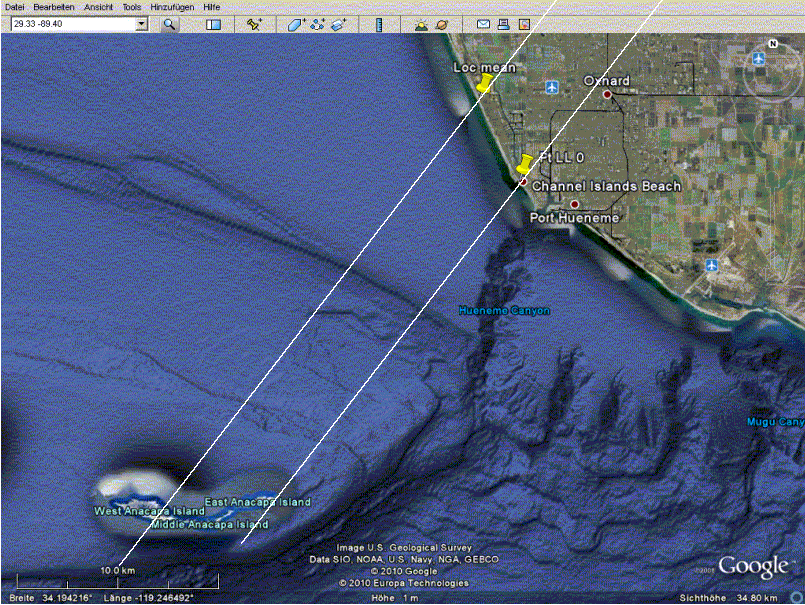Open the Ansicht menu
This screenshot has height=605, width=805.
(x=98, y=7)
